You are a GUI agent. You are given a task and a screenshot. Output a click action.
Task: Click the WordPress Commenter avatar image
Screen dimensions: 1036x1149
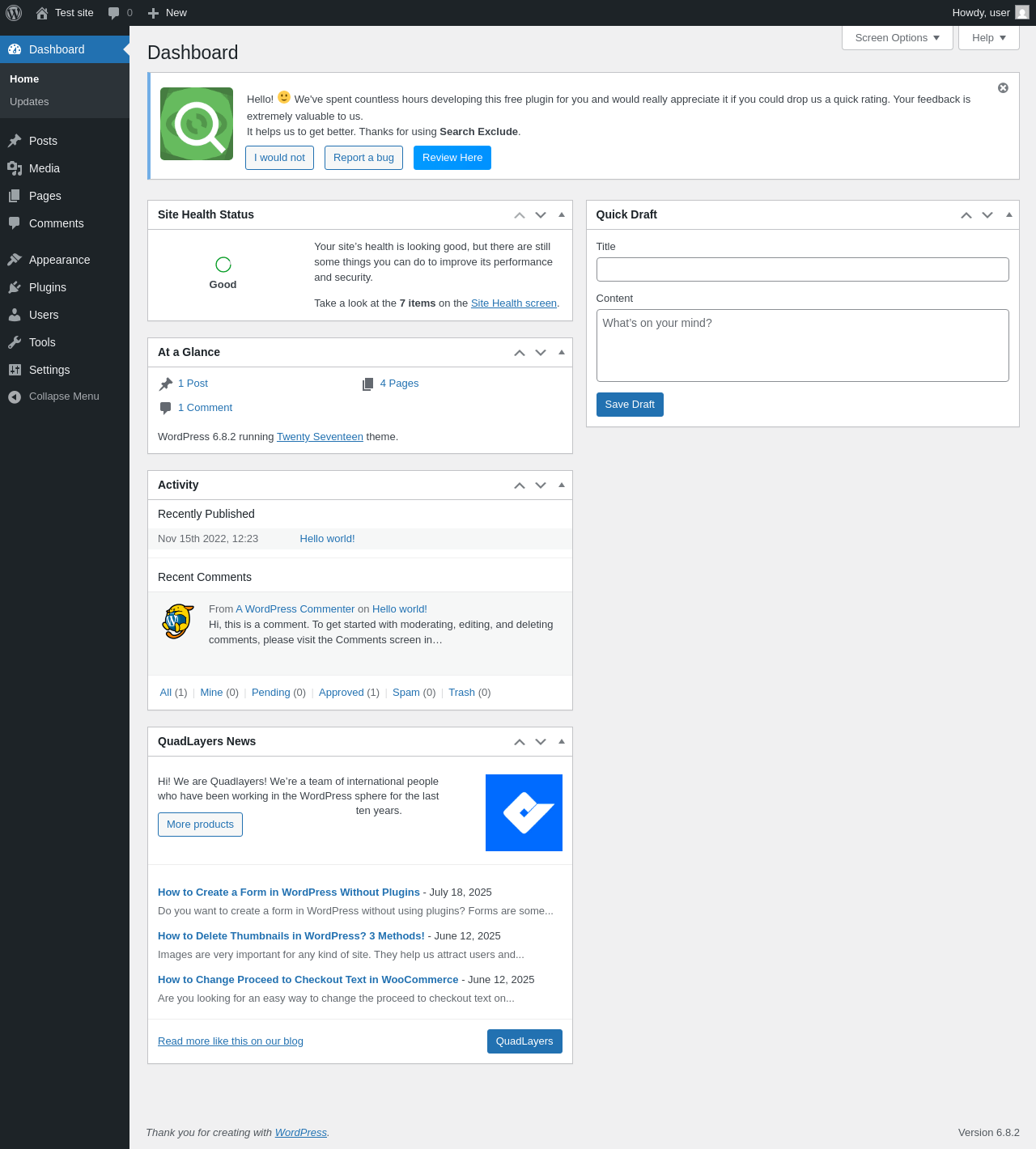click(x=178, y=621)
